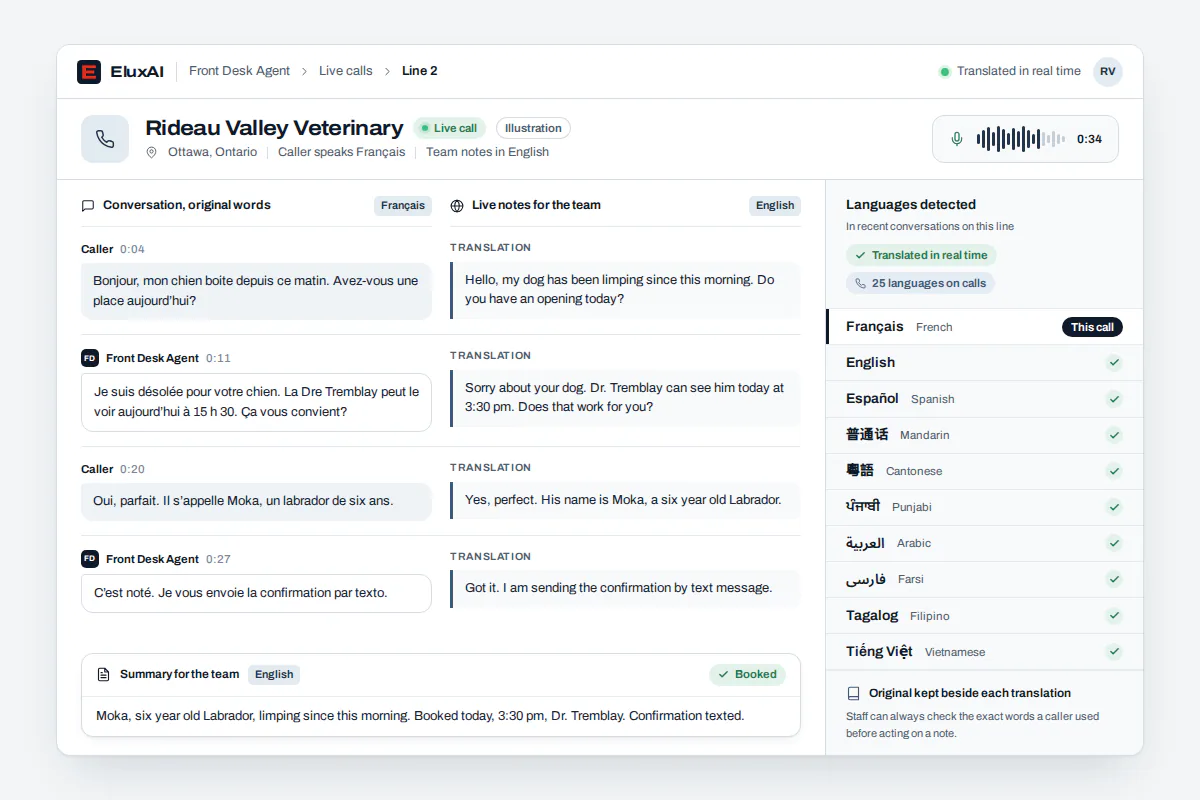Image resolution: width=1200 pixels, height=800 pixels.
Task: Click the globe icon by Live notes
Action: pyautogui.click(x=457, y=205)
